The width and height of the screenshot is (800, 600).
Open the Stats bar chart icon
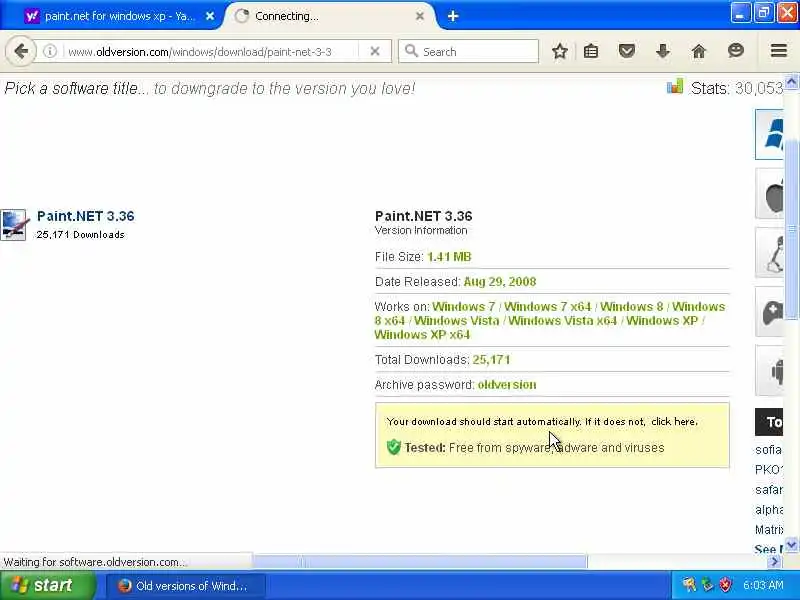point(674,86)
